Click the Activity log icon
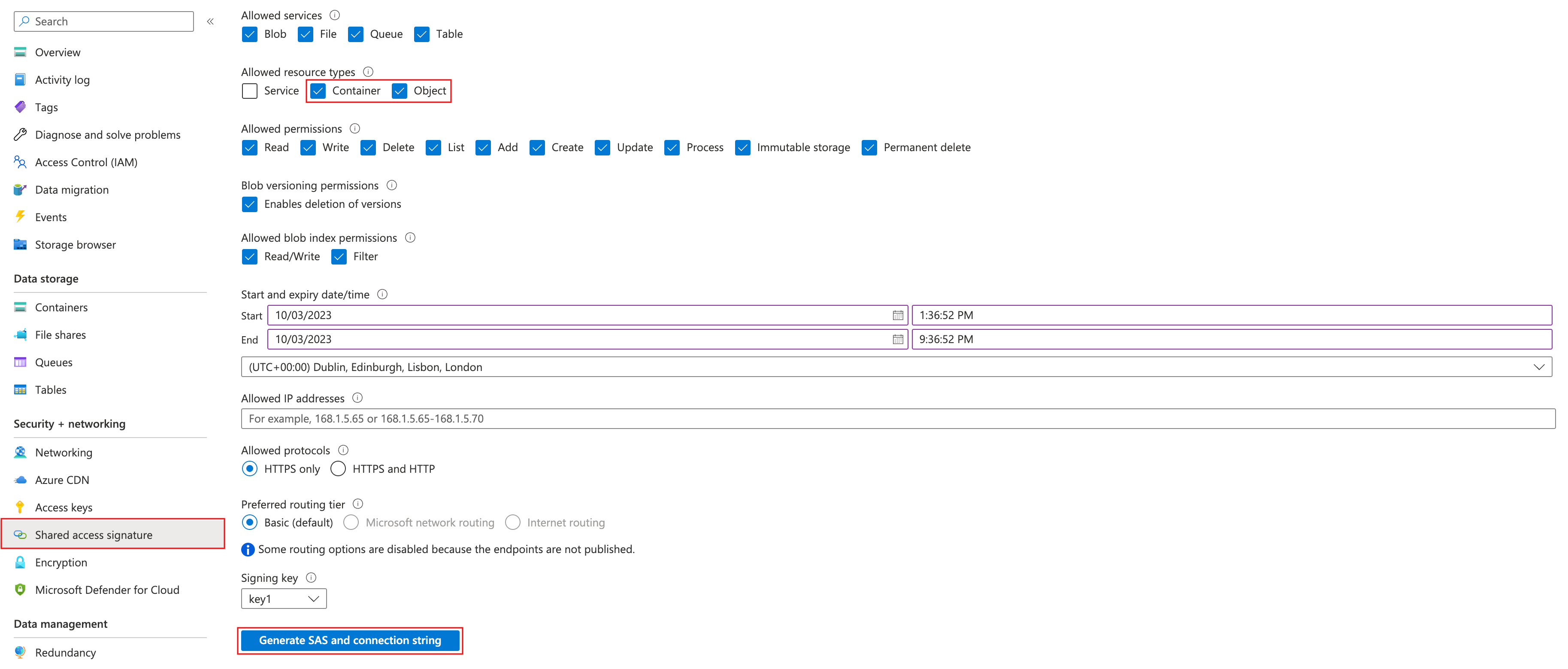 (20, 80)
